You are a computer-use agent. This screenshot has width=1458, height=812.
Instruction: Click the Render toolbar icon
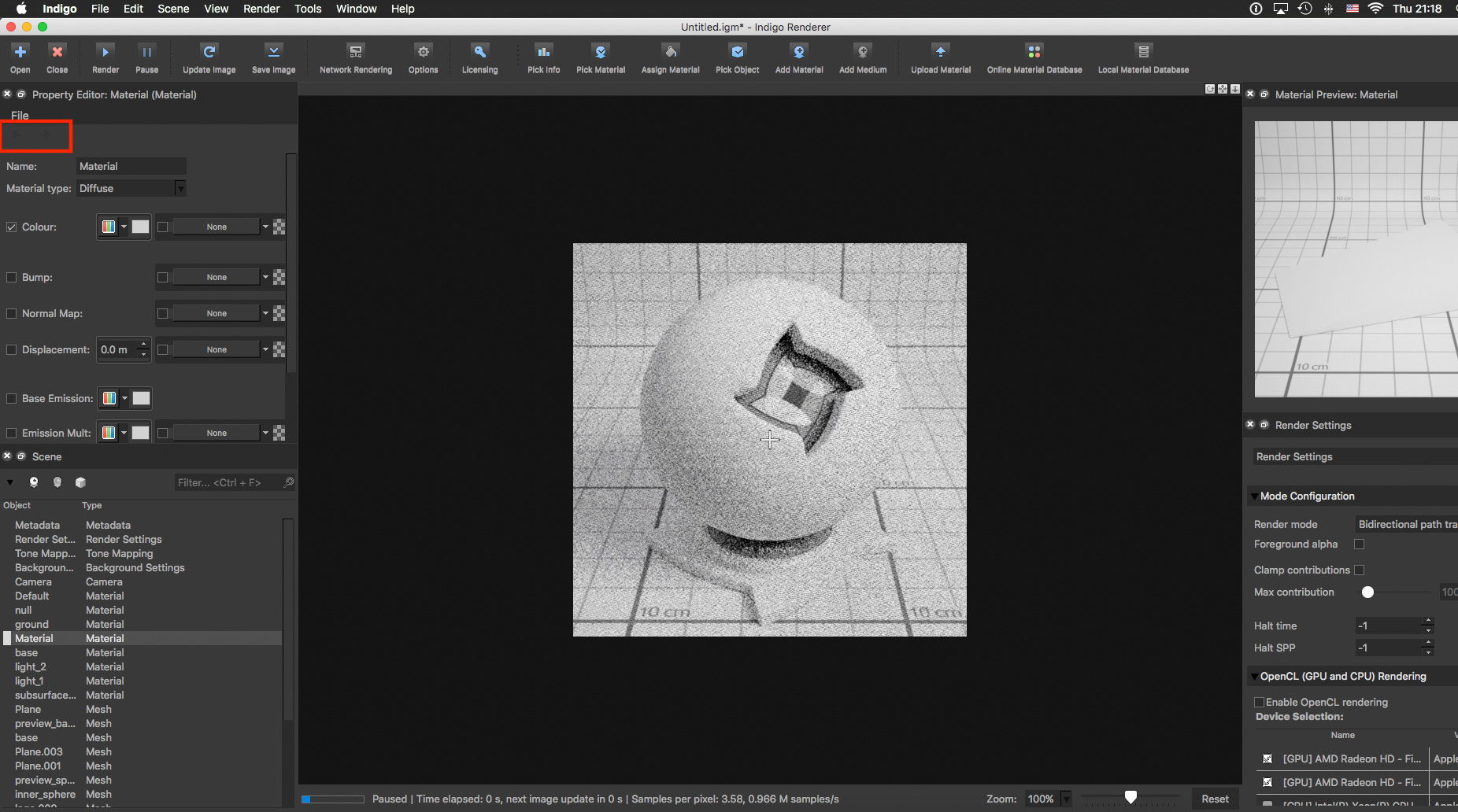(105, 57)
